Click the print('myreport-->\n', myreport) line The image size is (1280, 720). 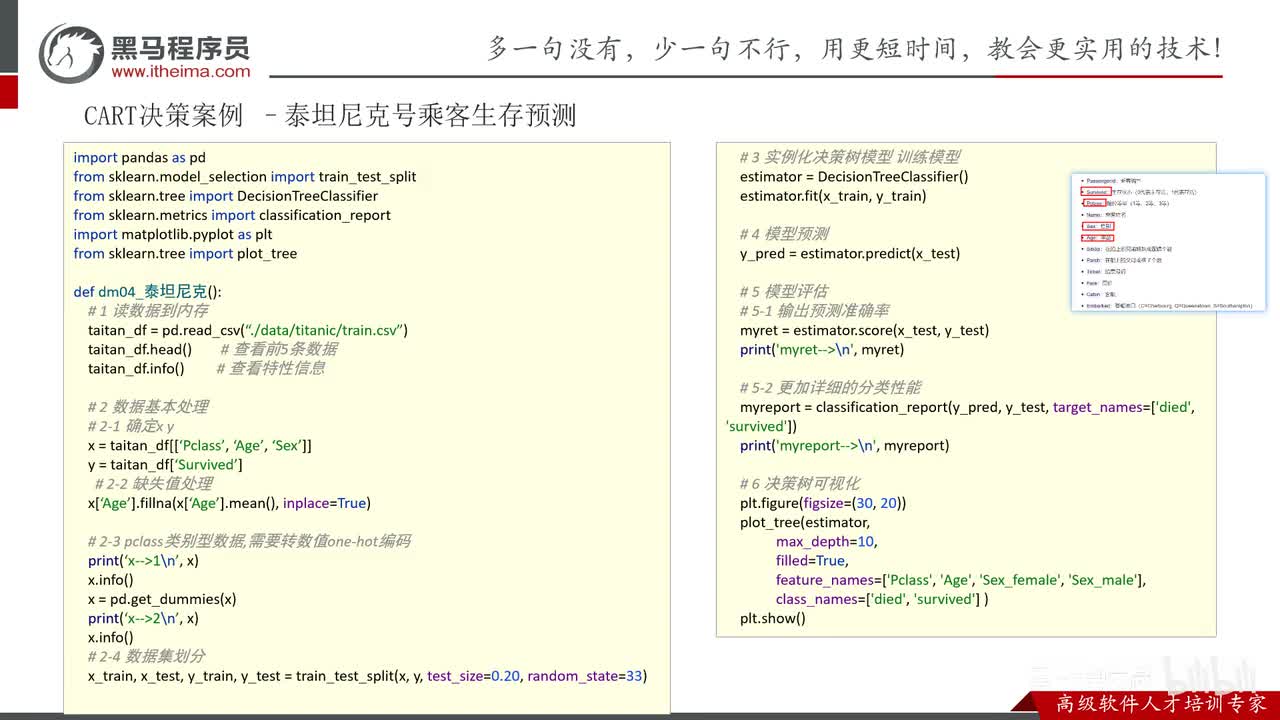[845, 445]
